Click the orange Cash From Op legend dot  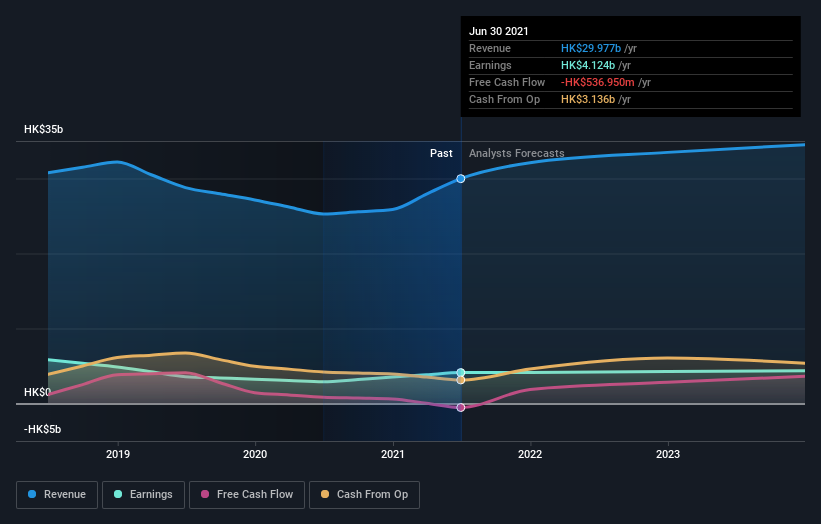[325, 494]
